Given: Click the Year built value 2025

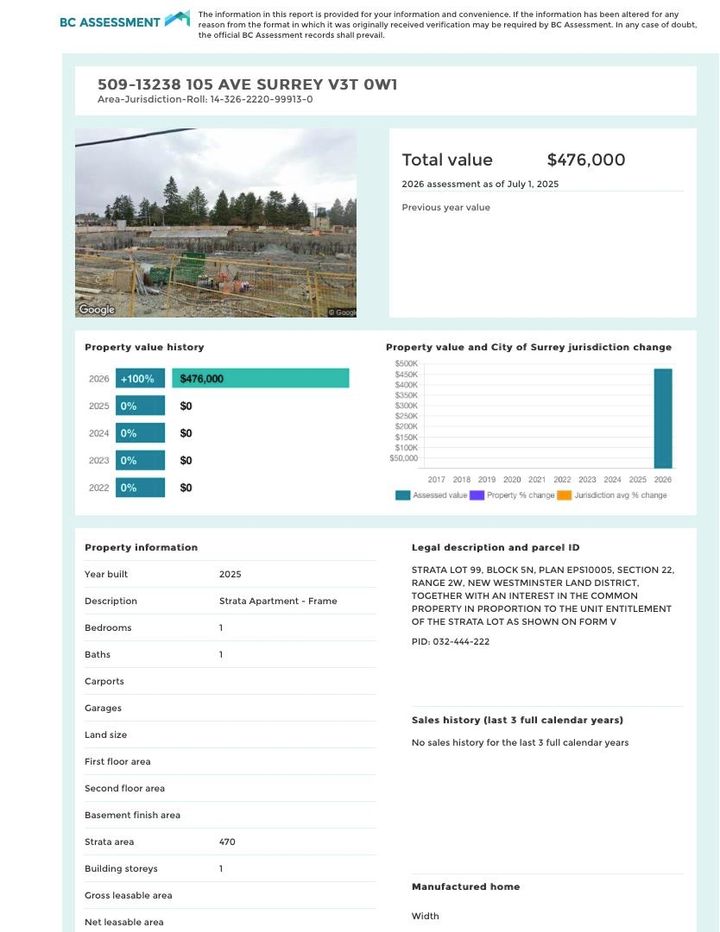Looking at the screenshot, I should [x=230, y=575].
